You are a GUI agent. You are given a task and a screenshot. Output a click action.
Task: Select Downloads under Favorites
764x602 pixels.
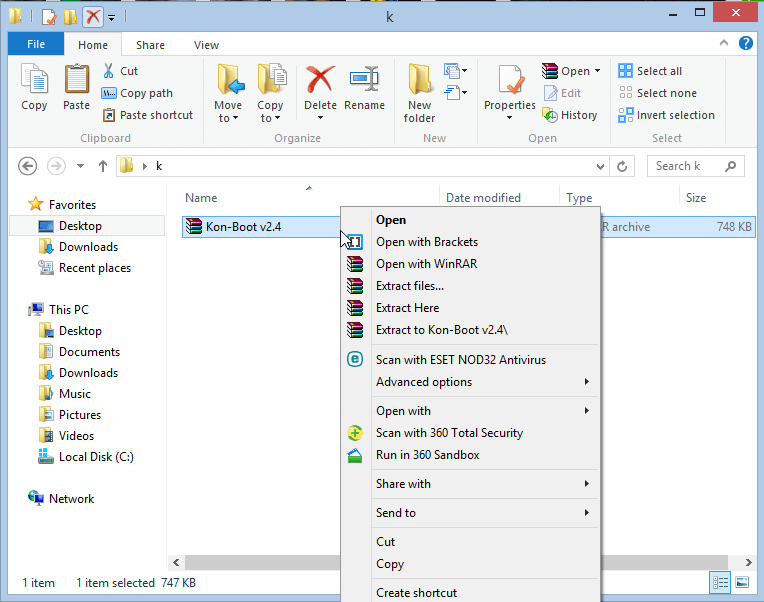(x=87, y=247)
